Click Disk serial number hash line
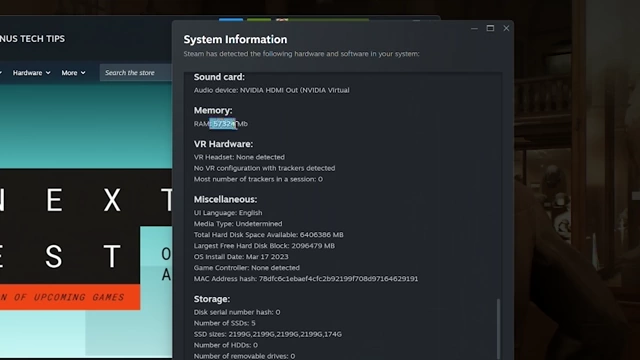Viewport: 640px width, 360px height. click(237, 312)
